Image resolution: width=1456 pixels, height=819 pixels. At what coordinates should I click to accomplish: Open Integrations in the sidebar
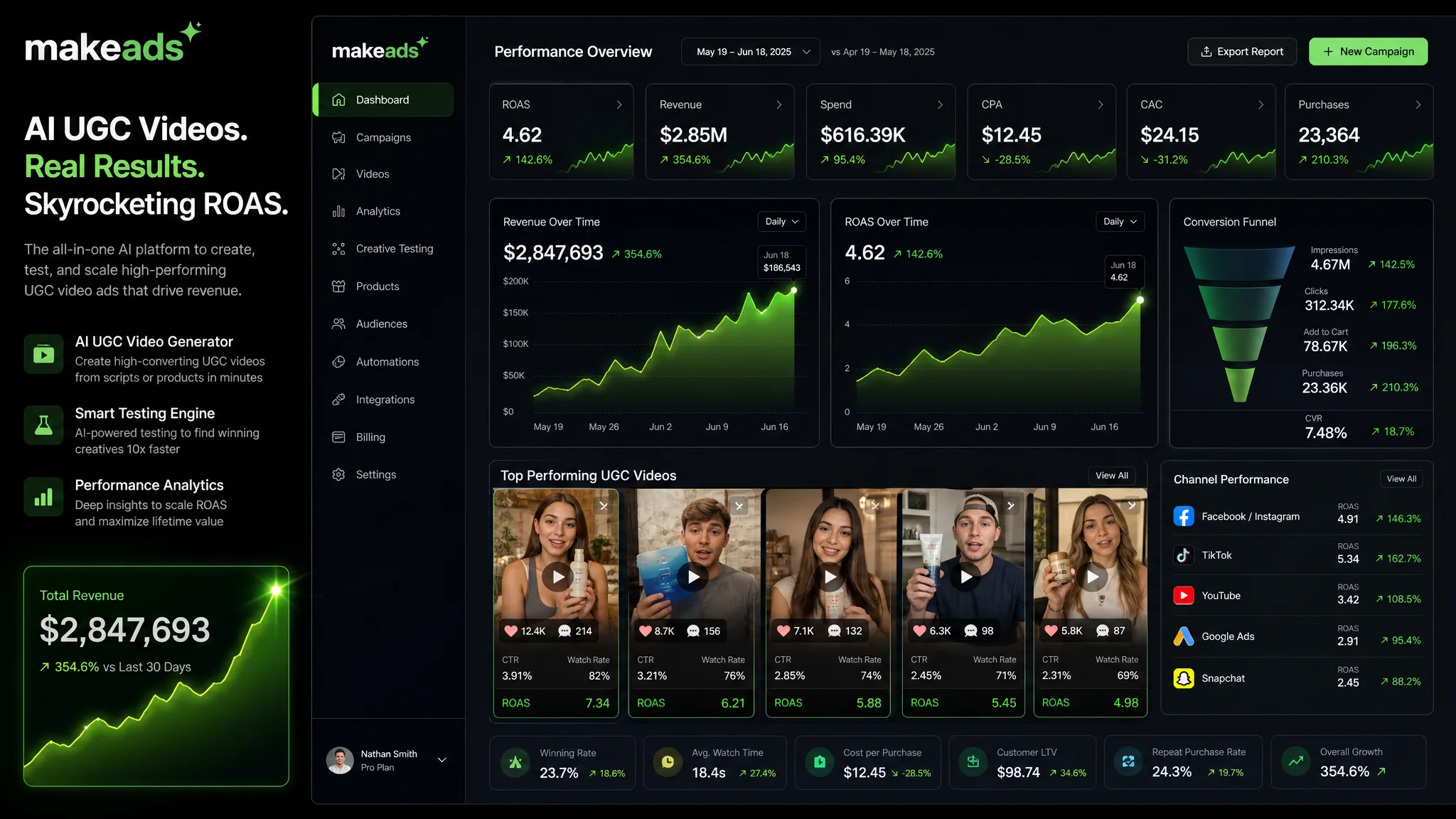(384, 400)
